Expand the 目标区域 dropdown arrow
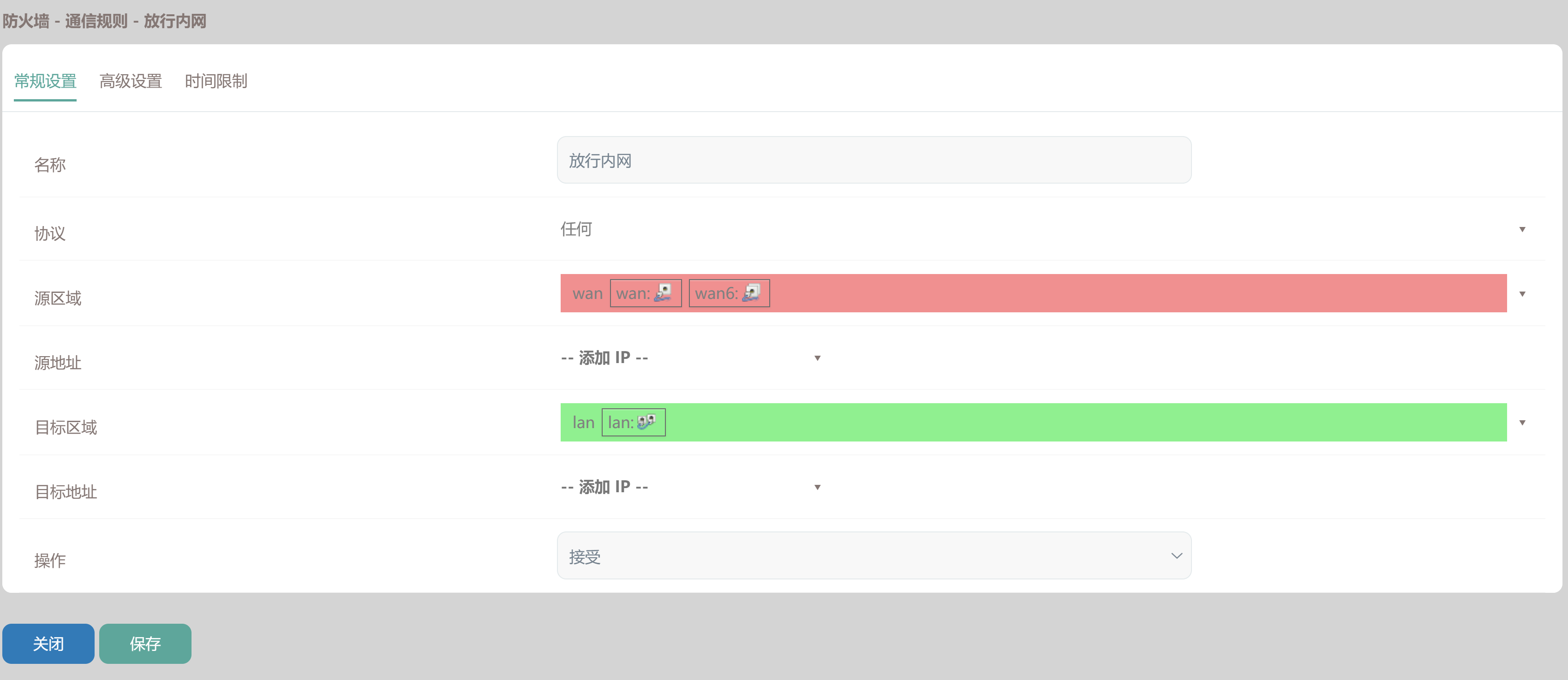This screenshot has width=1568, height=680. [1522, 423]
